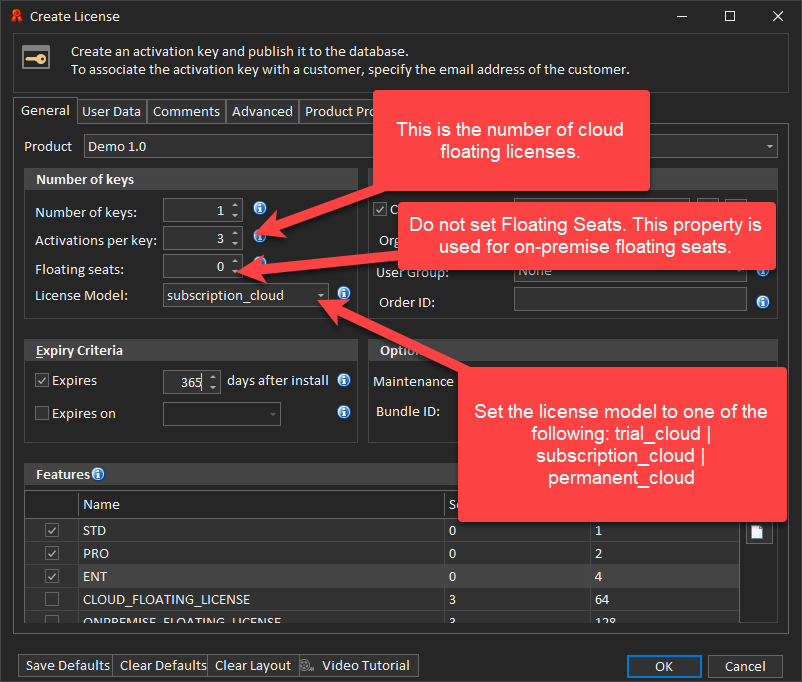The height and width of the screenshot is (682, 802).
Task: Toggle the Expires checkbox
Action: point(42,380)
